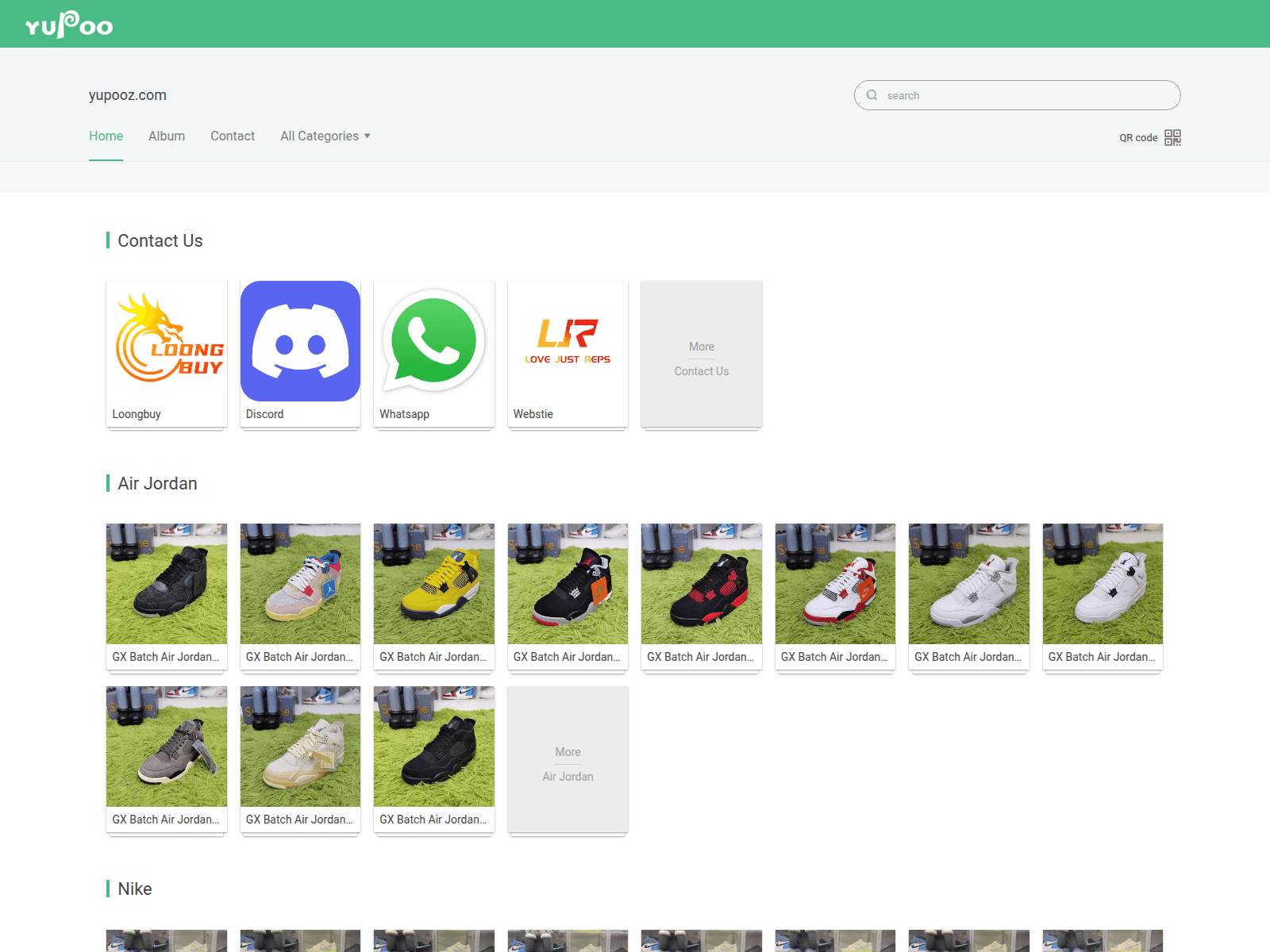
Task: Click the Discord label text
Action: pos(264,414)
